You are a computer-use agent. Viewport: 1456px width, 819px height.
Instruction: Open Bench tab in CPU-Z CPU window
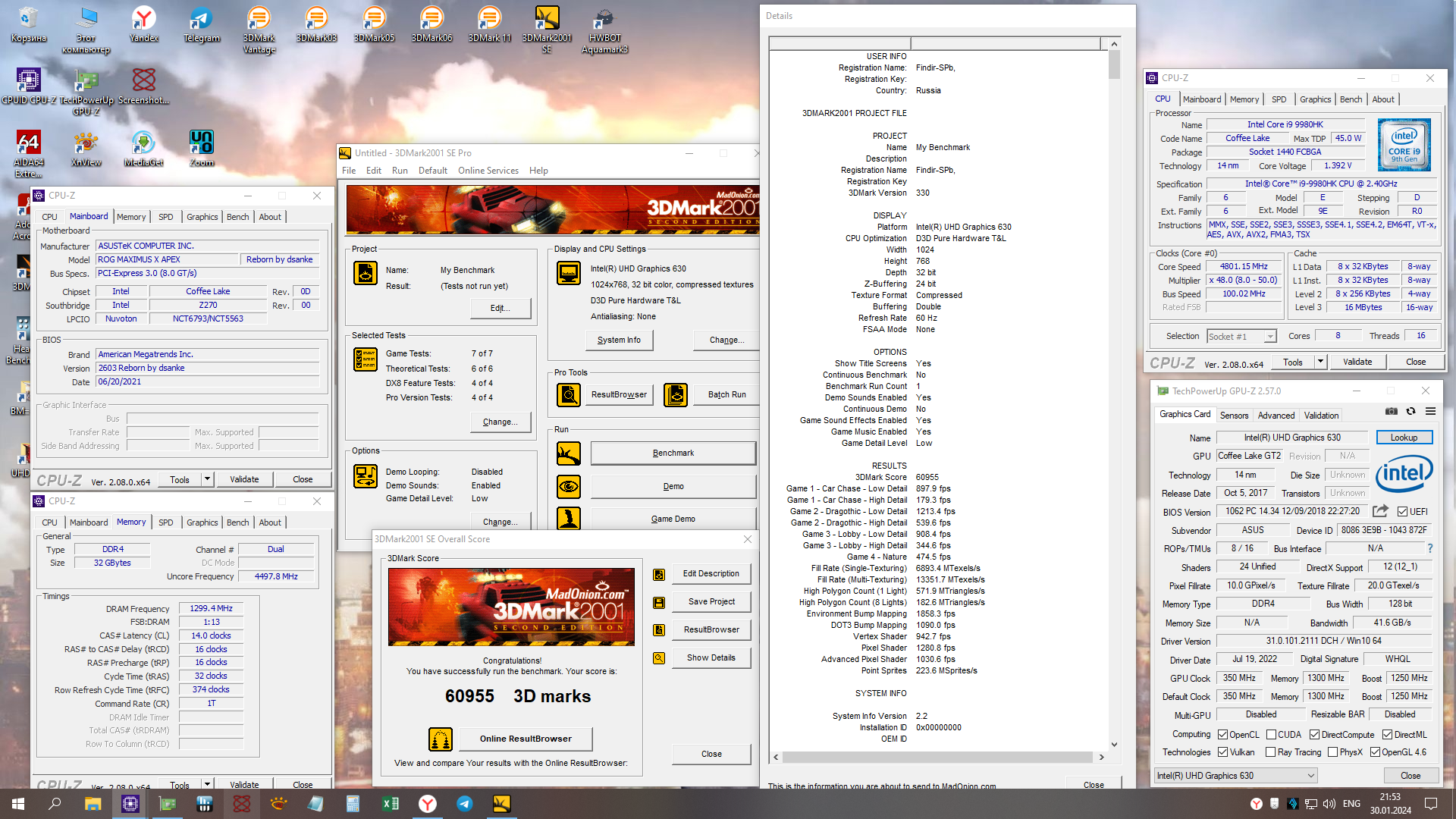click(1351, 99)
